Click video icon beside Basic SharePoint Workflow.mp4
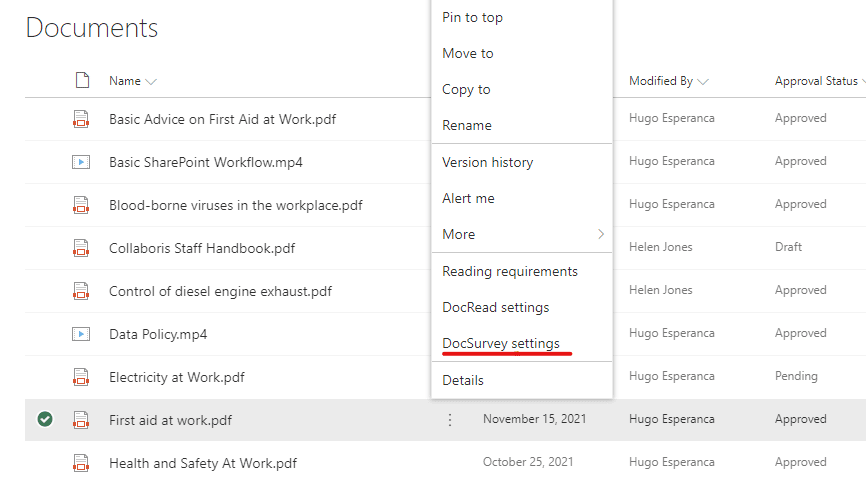The height and width of the screenshot is (481, 866). pos(81,162)
